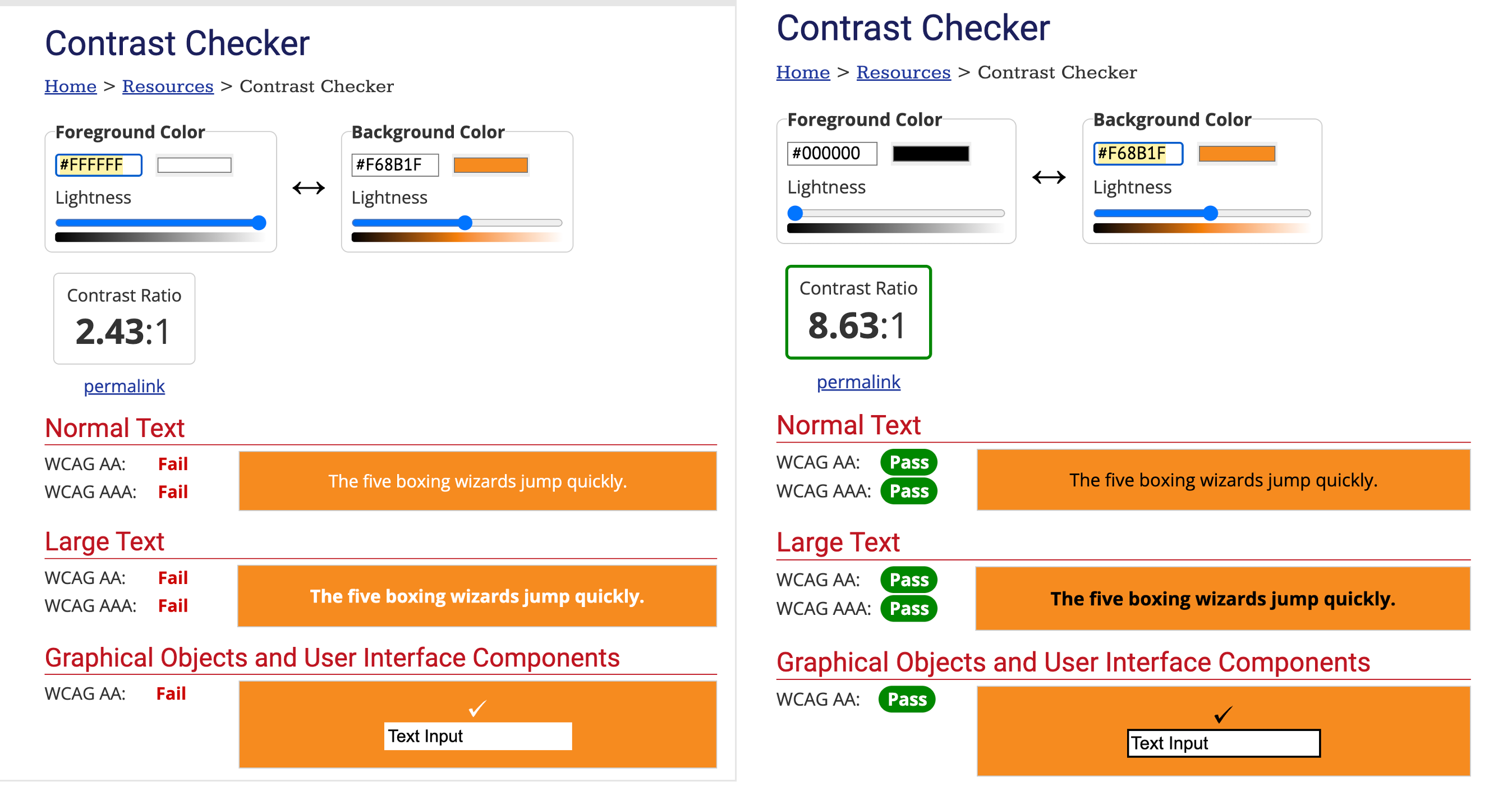Click the #000000 foreground hex field
Viewport: 1512px width, 786px height.
(831, 154)
